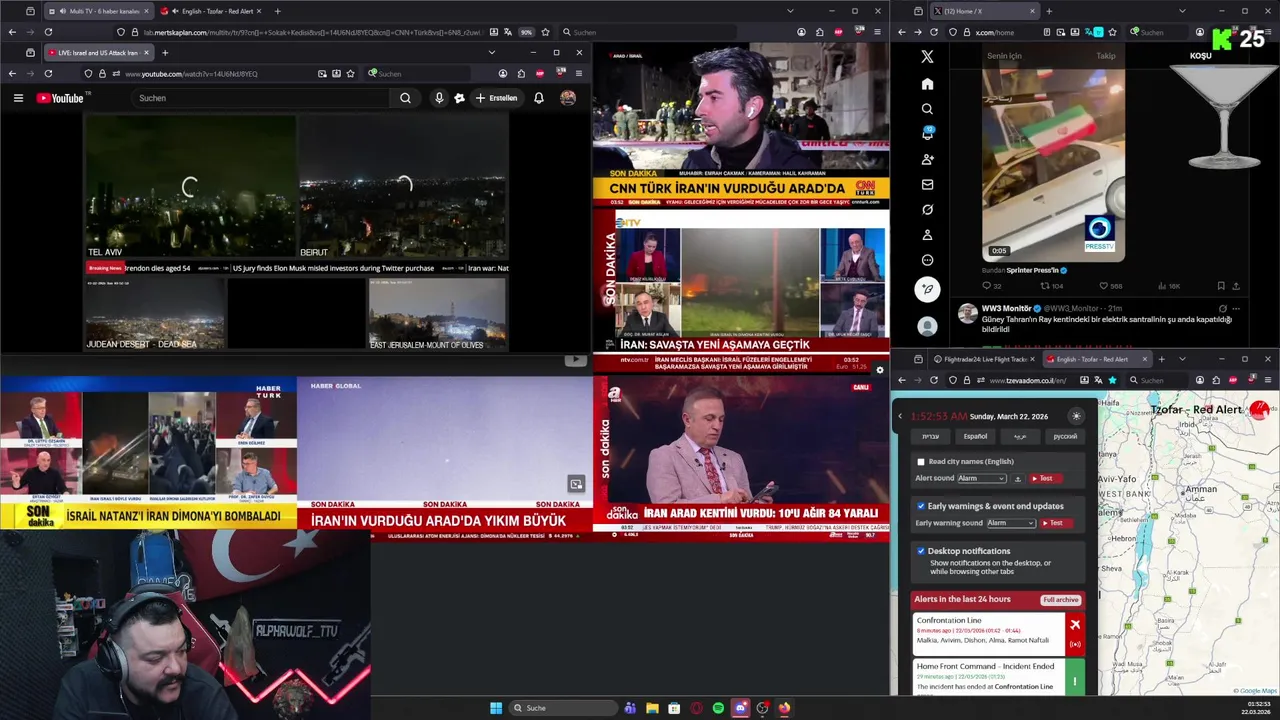The image size is (1280, 720).
Task: Switch Tzofar language to русский
Action: point(1065,436)
